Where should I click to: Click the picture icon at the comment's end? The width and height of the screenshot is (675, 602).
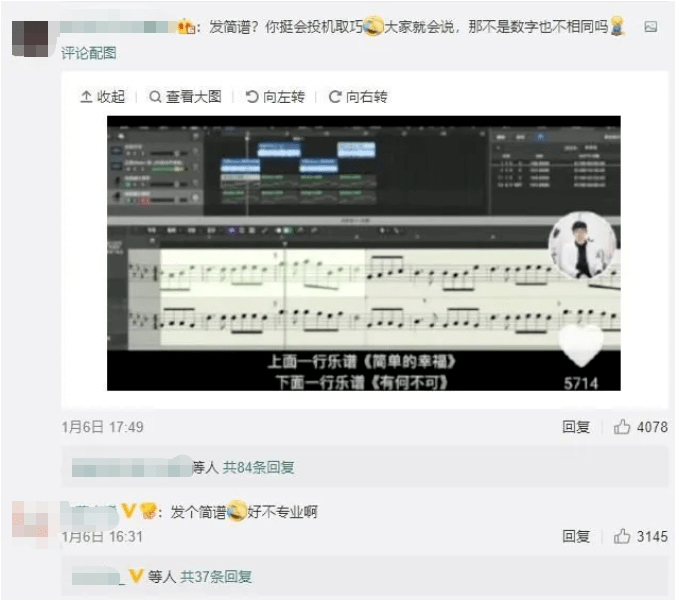coord(650,27)
